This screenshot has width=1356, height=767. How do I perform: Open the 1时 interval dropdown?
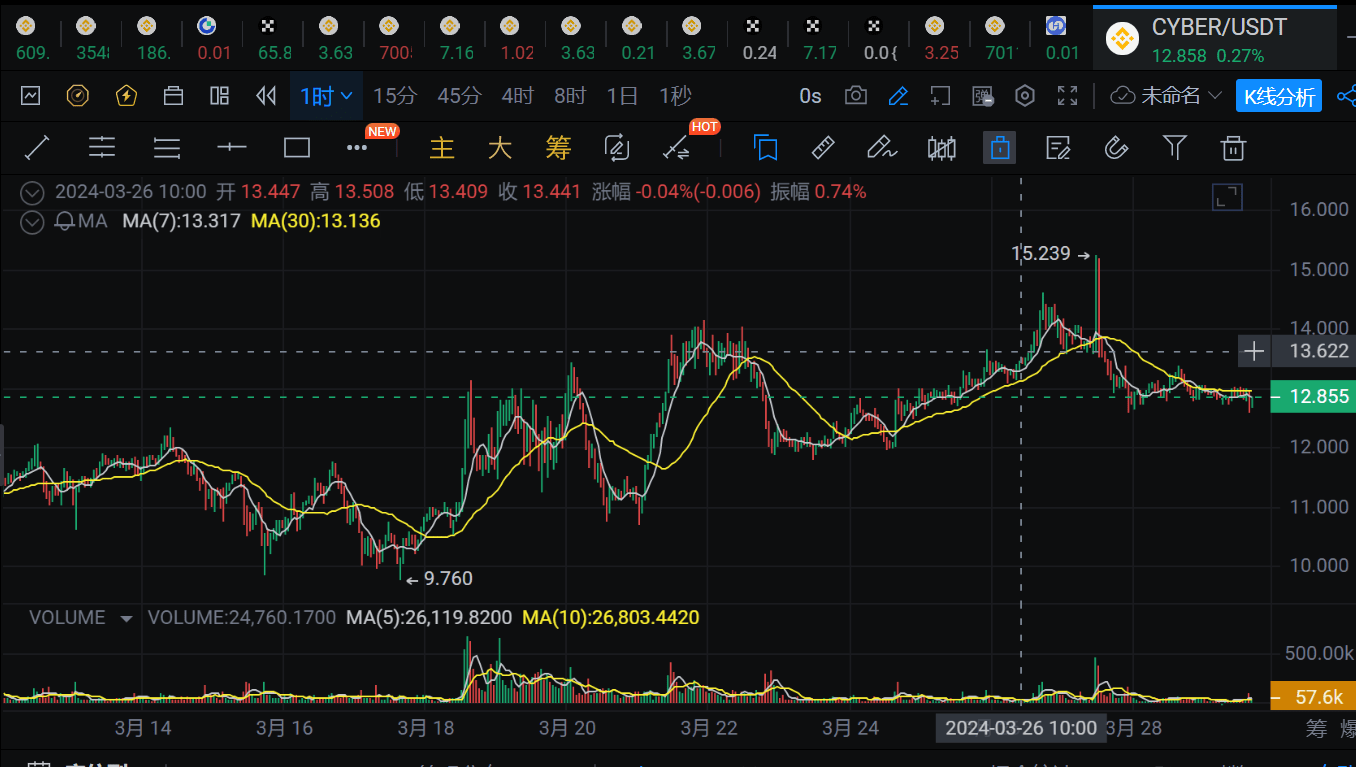tap(326, 95)
